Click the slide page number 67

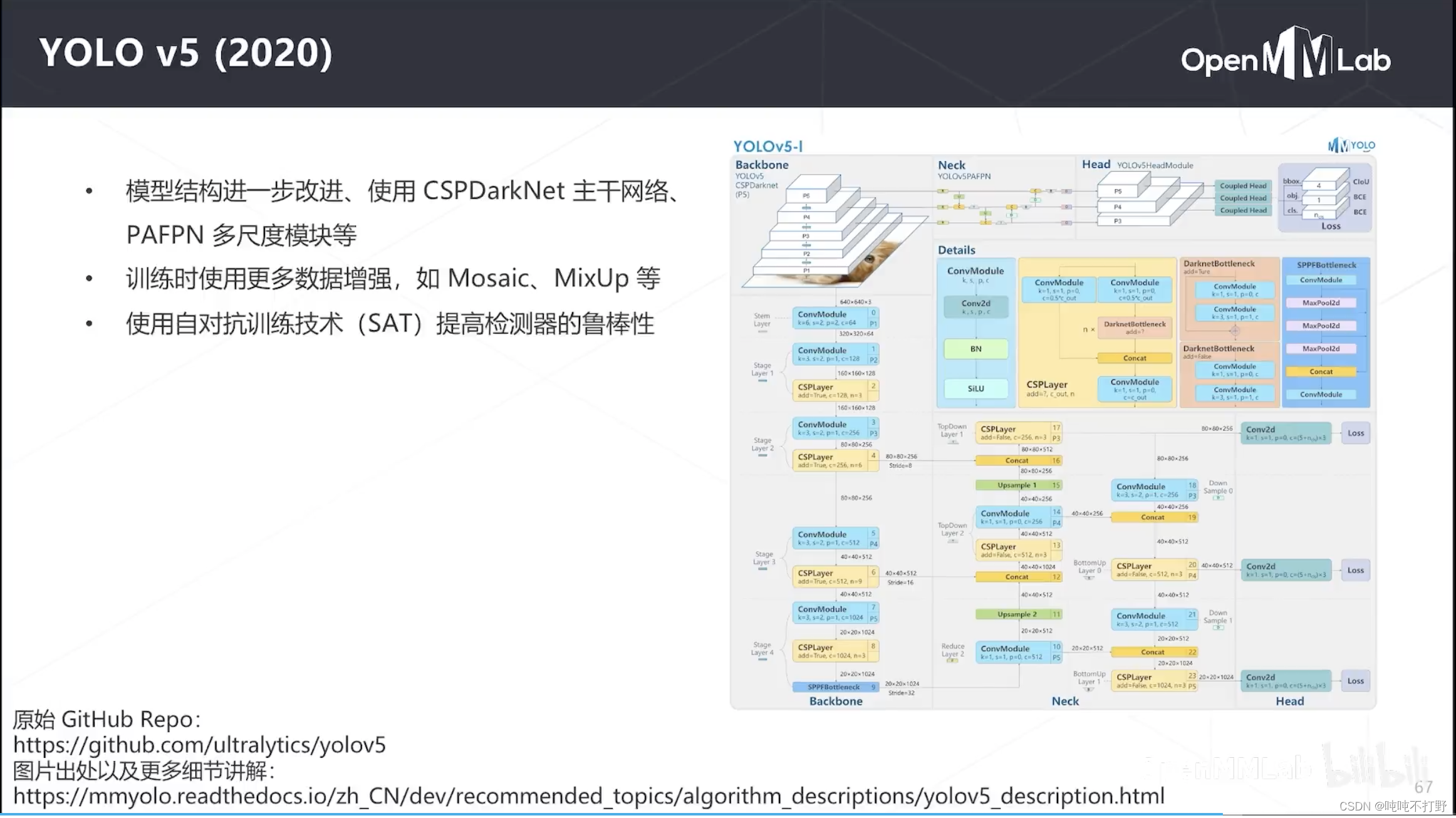pyautogui.click(x=1423, y=787)
